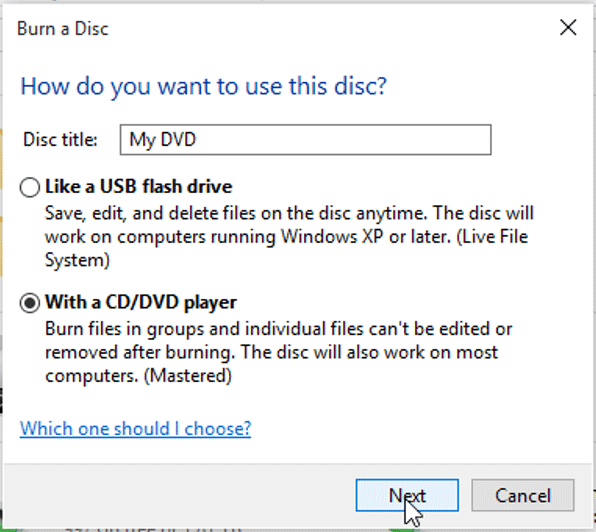Click the 'Disc title:' label
596x532 pixels.
[60, 140]
